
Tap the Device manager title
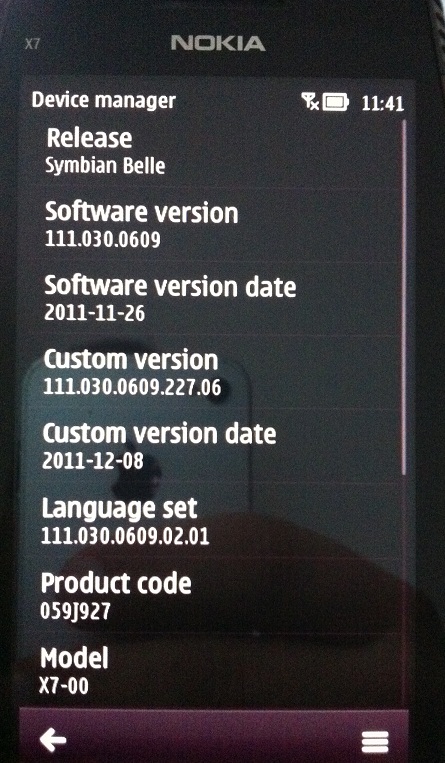coord(104,101)
